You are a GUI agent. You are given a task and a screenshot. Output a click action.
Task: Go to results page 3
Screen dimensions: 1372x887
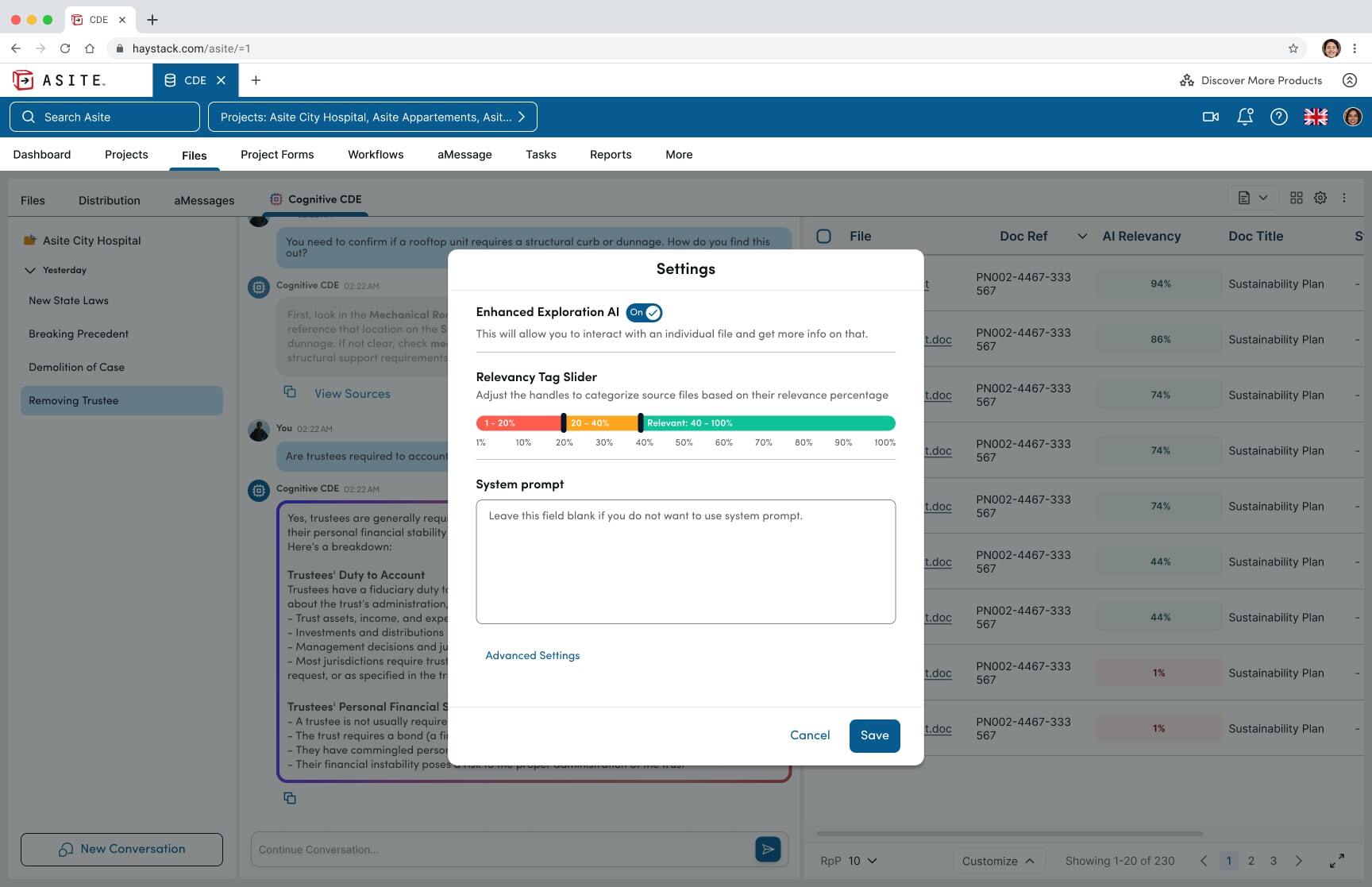(1274, 861)
